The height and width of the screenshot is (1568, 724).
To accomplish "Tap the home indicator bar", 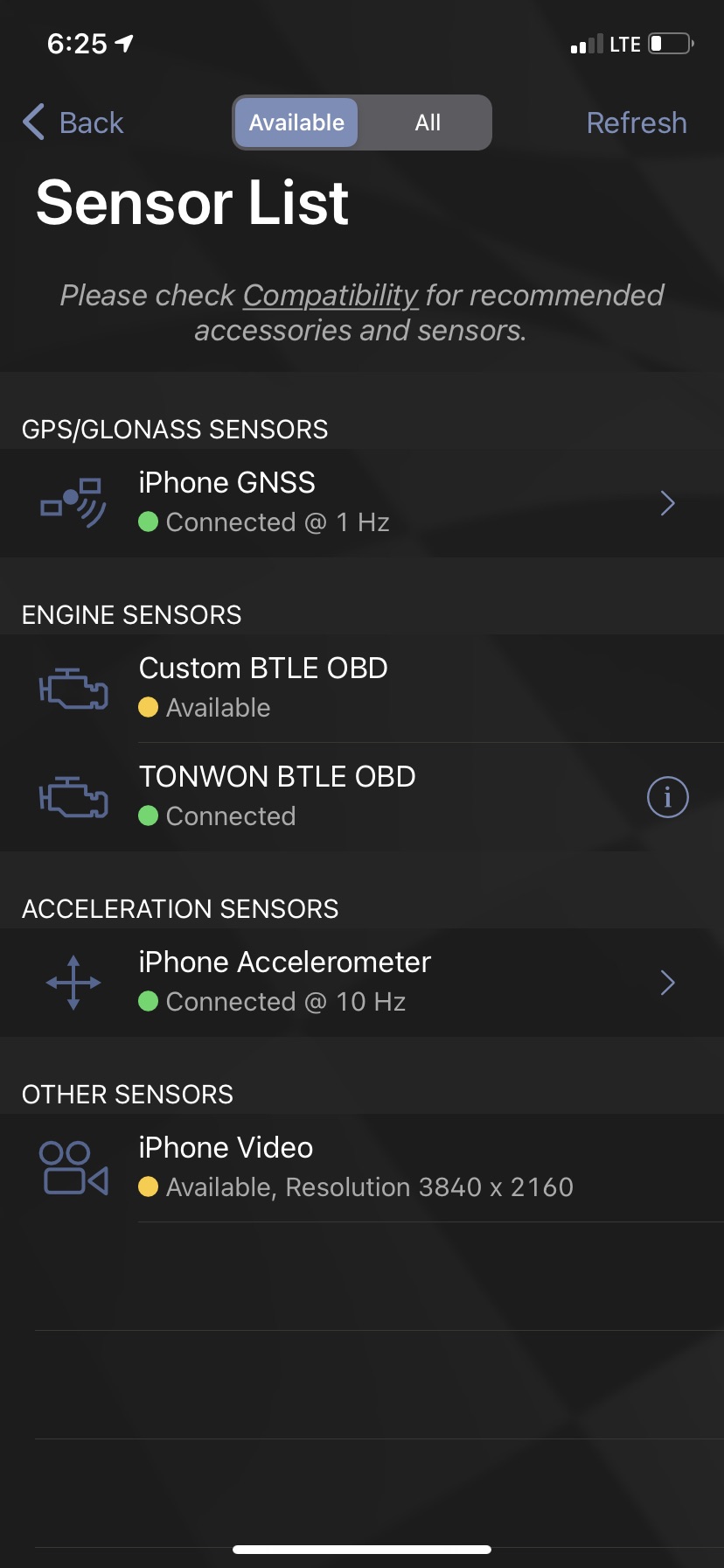I will (x=362, y=1550).
